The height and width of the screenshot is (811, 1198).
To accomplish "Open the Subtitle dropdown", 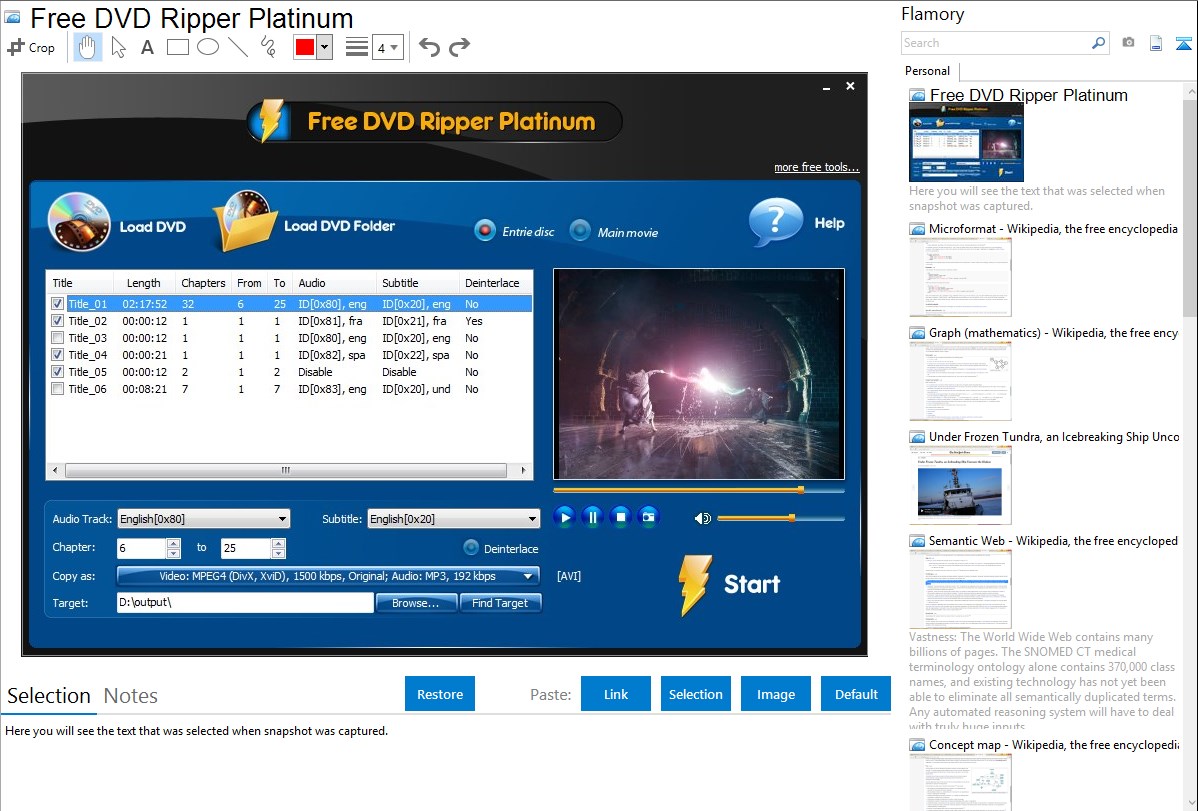I will click(x=453, y=519).
